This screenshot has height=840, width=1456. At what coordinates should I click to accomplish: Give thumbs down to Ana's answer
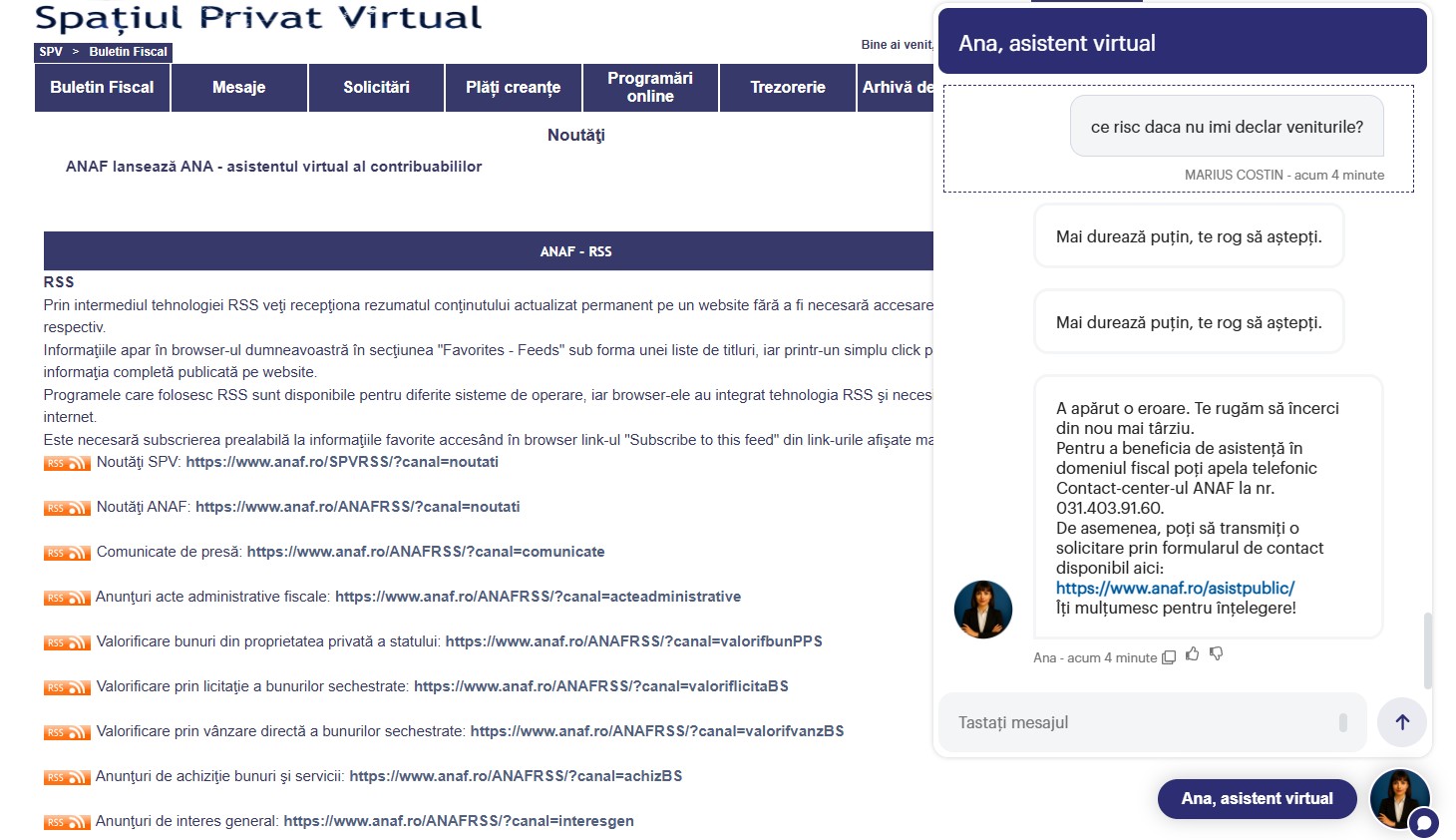pos(1216,654)
